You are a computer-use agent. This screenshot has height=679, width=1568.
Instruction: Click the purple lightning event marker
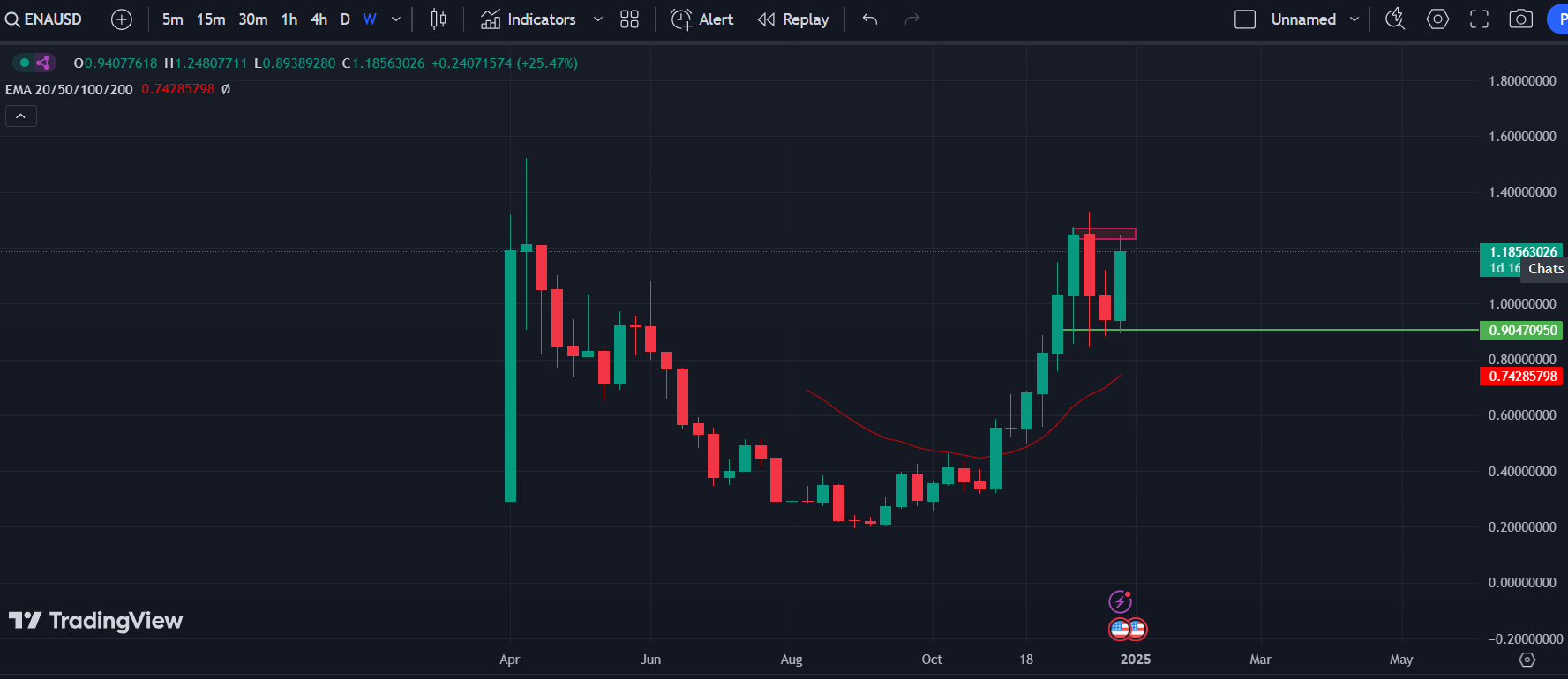point(1120,601)
